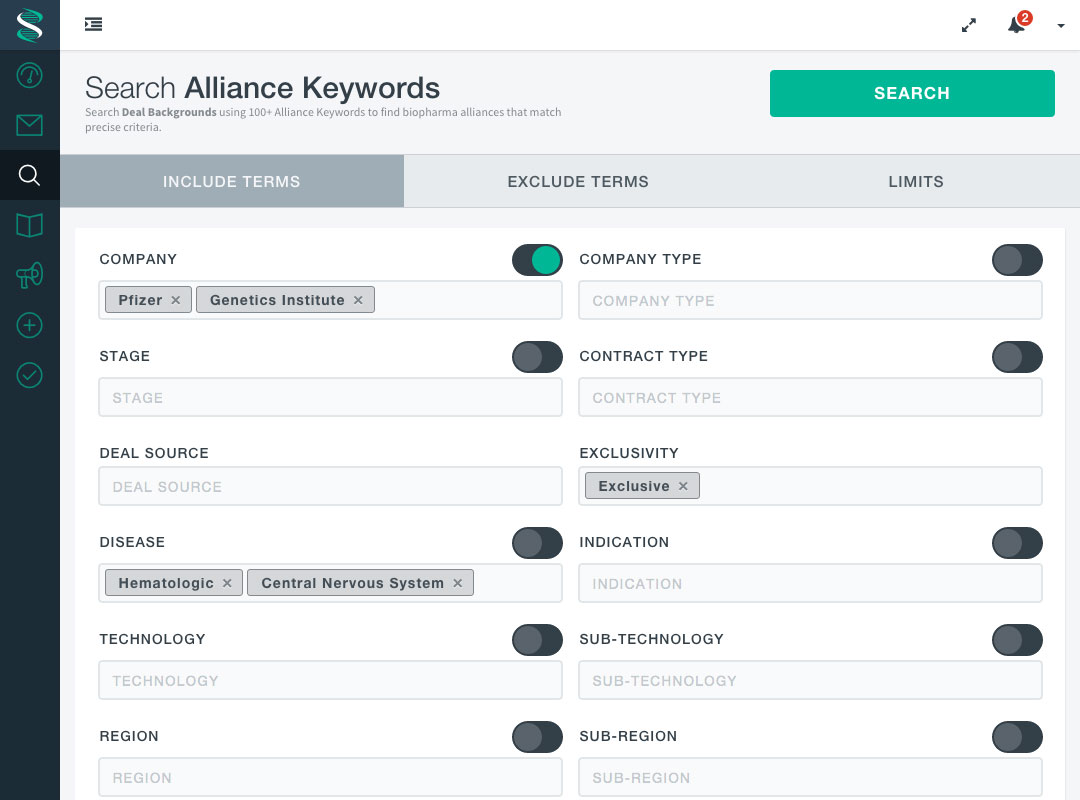Switch to the Exclude Terms tab
This screenshot has height=800, width=1080.
pyautogui.click(x=578, y=182)
